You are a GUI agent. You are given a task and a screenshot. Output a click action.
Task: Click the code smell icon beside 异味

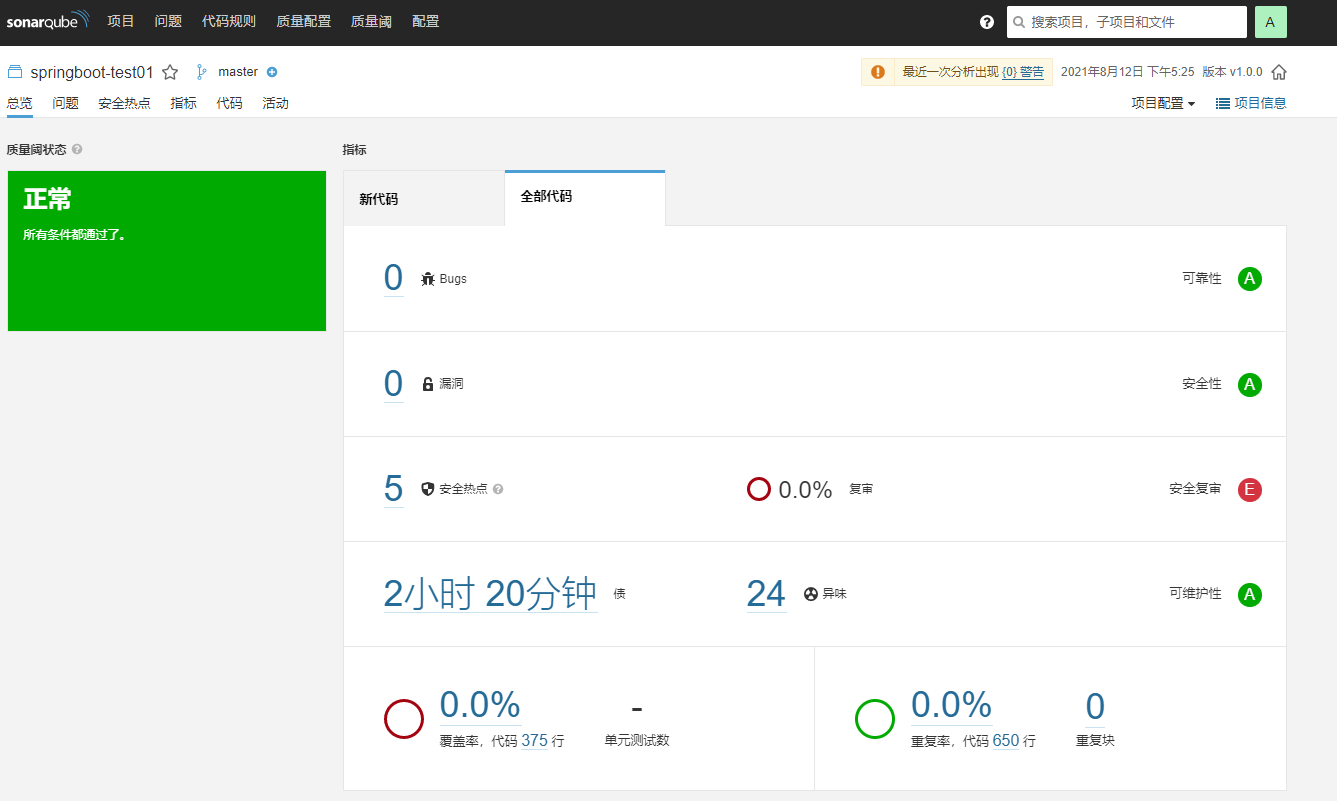click(811, 594)
